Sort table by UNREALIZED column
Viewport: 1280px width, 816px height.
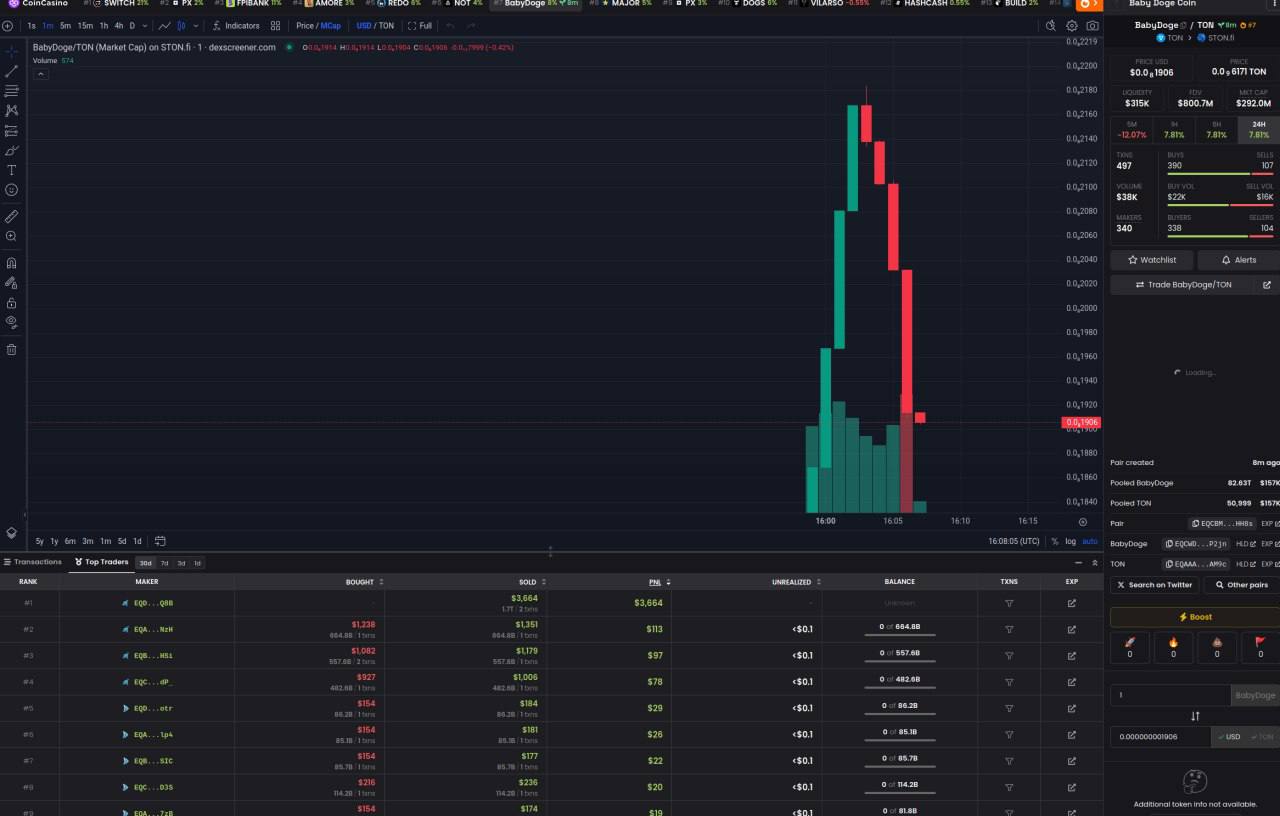[x=796, y=582]
